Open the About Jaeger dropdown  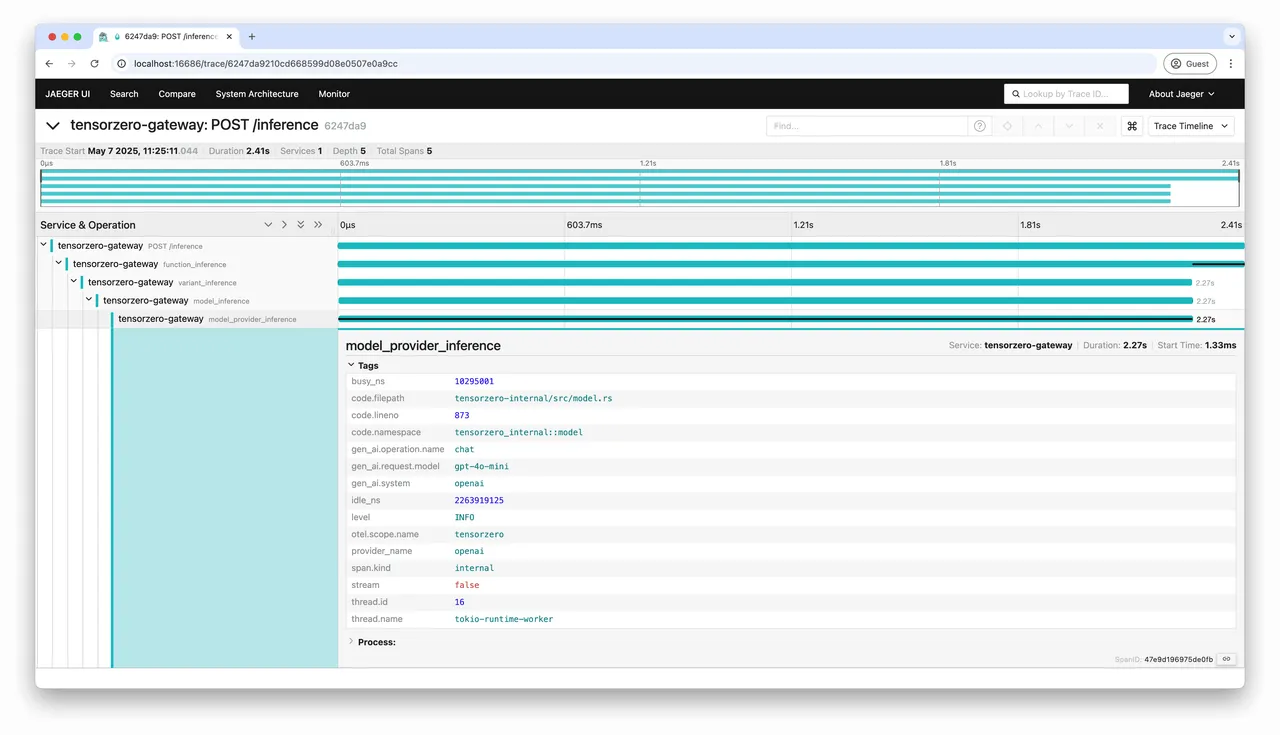(1181, 94)
